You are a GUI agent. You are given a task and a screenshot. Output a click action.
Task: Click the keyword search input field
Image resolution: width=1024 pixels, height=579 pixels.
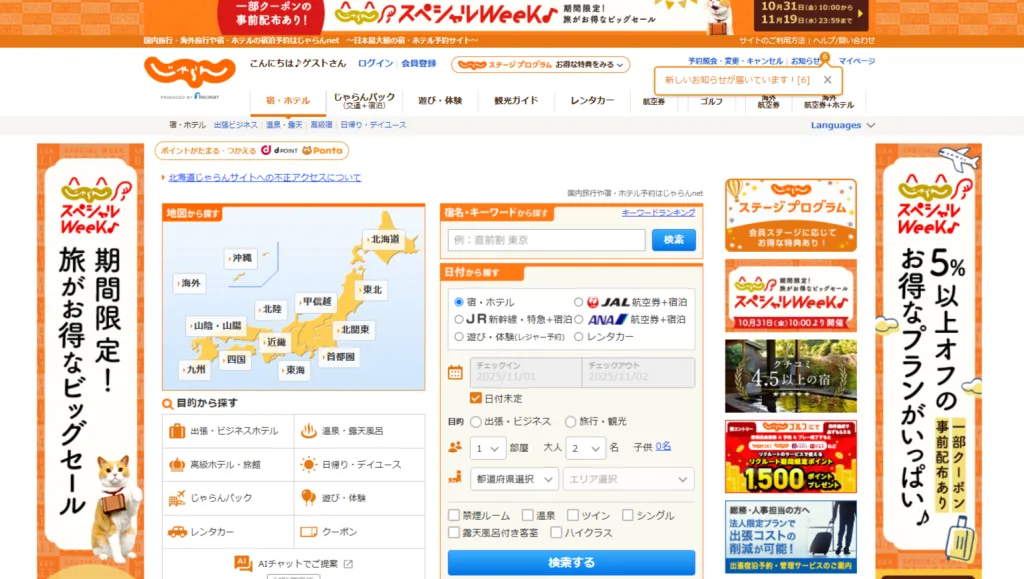[x=544, y=240]
